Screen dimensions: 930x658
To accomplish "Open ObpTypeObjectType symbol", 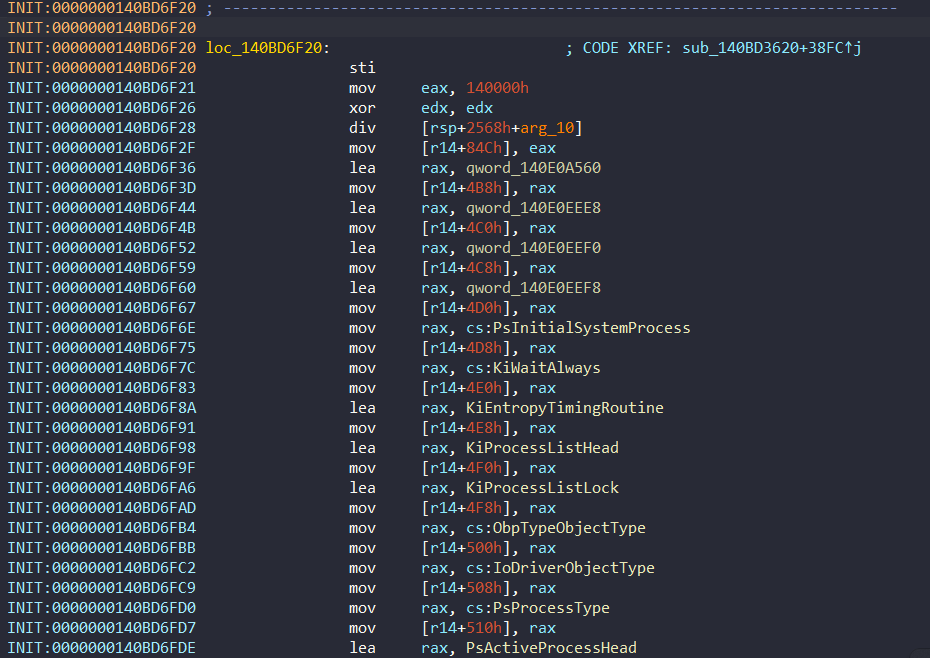I will click(569, 528).
